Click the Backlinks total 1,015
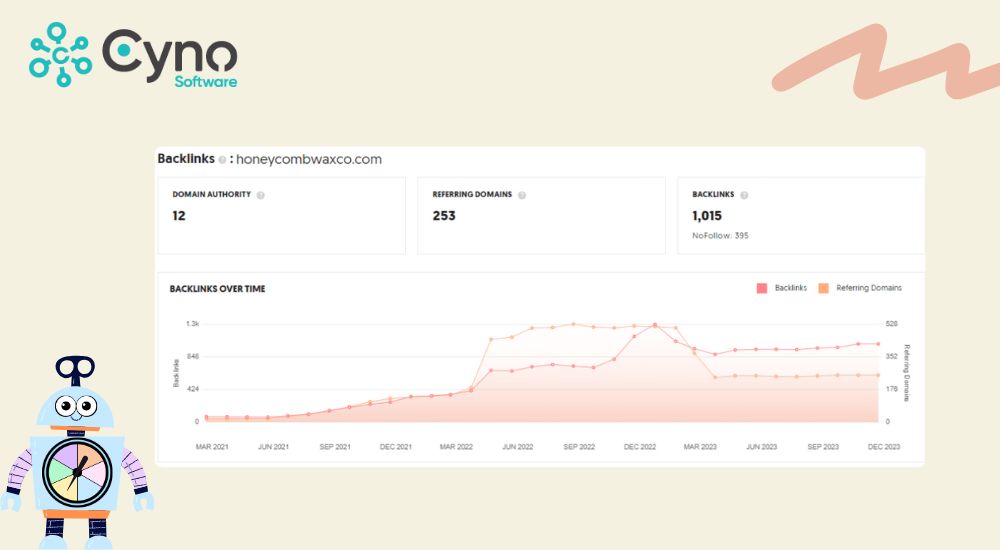Viewport: 1000px width, 550px height. 707,215
